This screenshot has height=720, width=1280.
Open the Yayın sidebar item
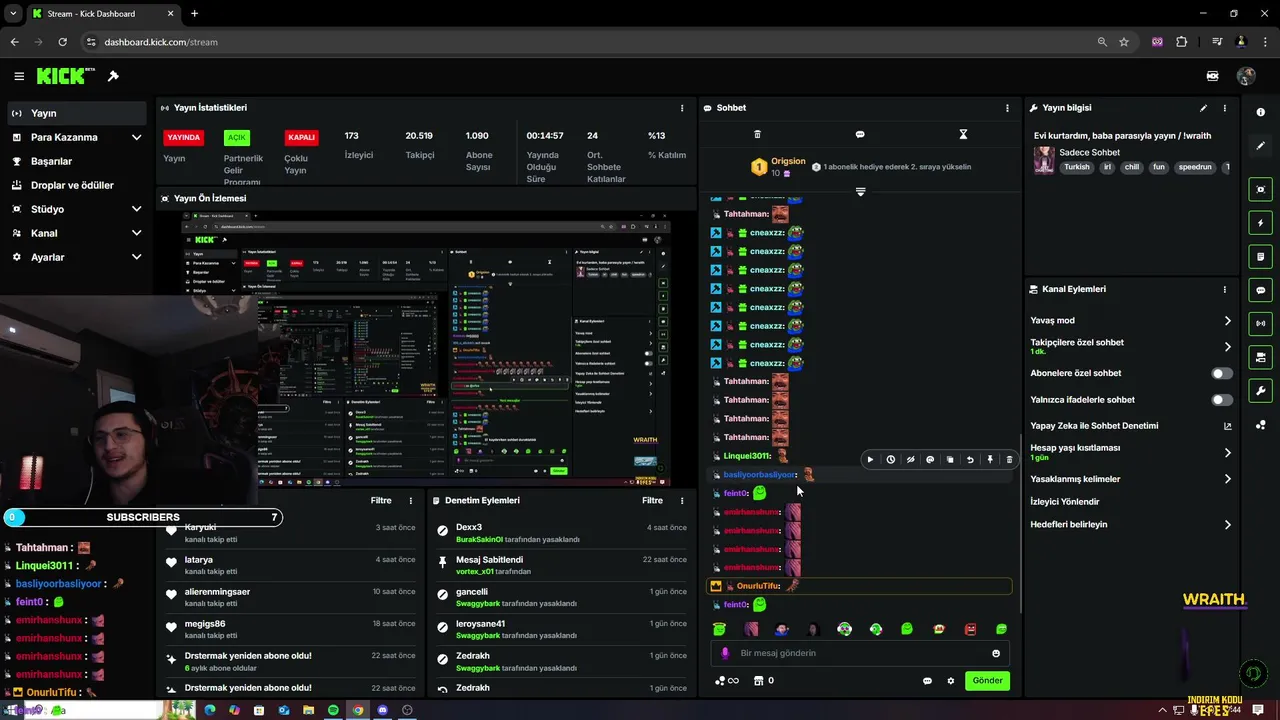[x=76, y=113]
